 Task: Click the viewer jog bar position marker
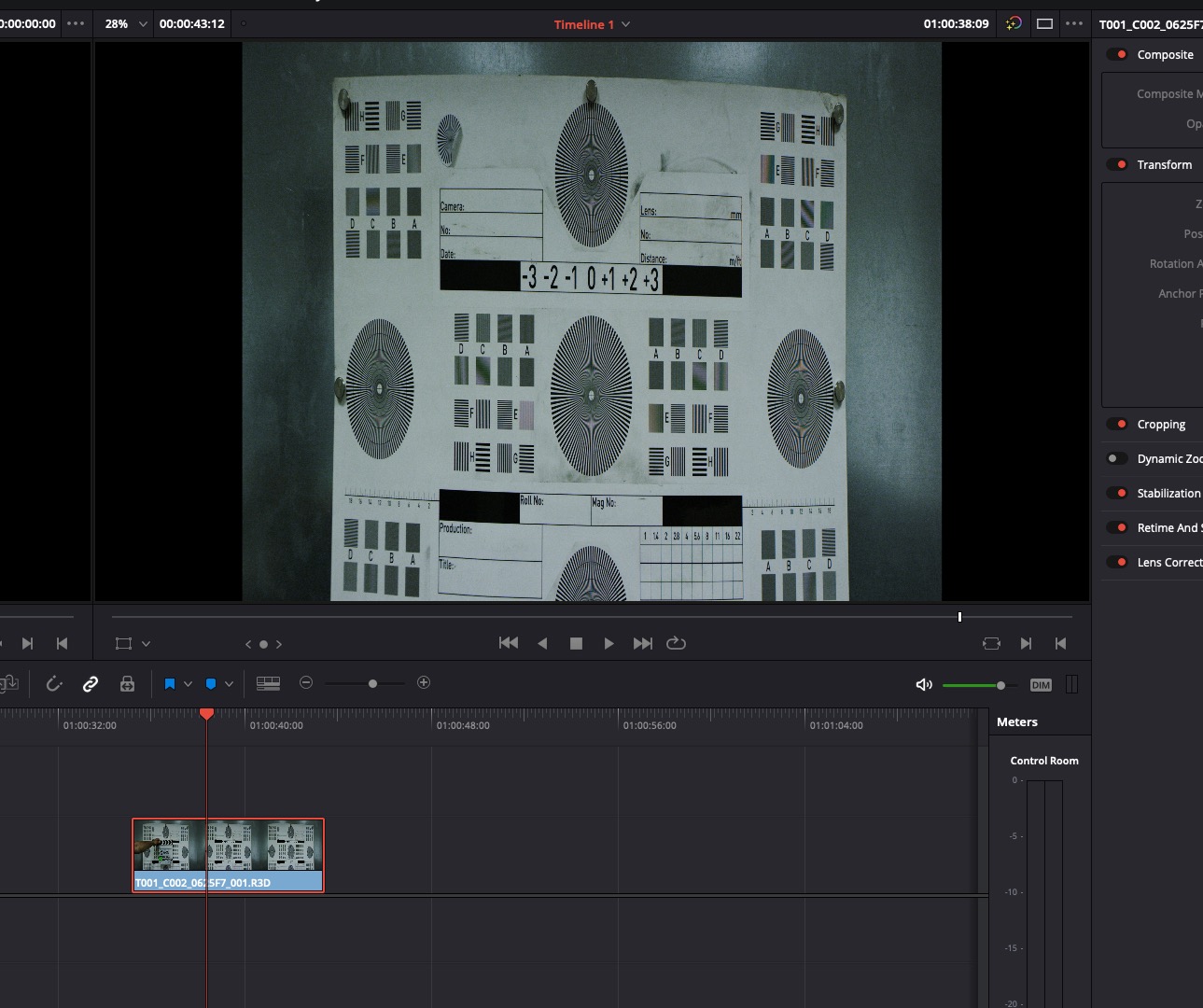coord(959,617)
